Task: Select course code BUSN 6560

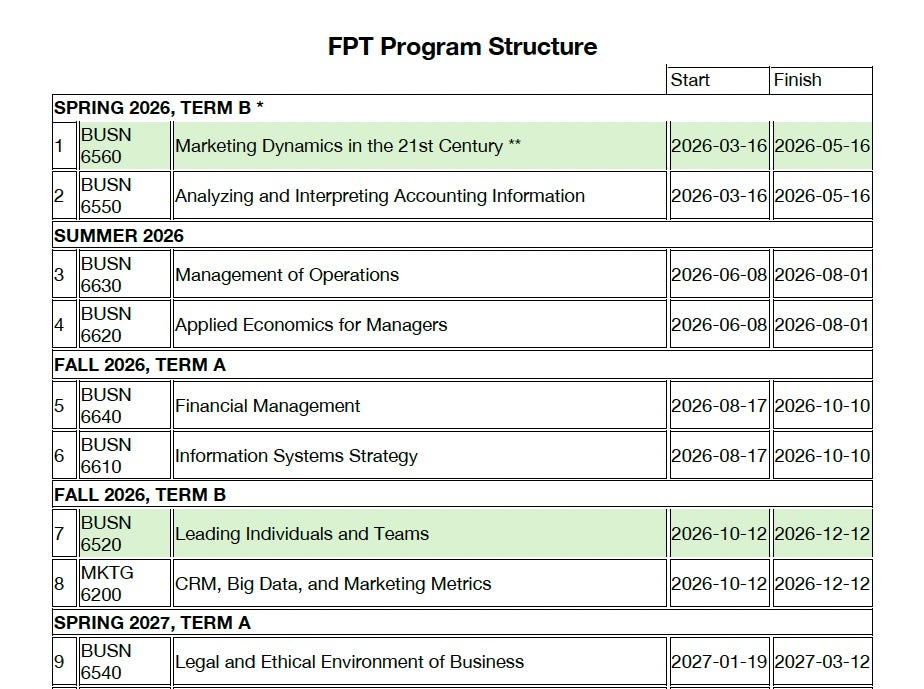Action: tap(106, 146)
